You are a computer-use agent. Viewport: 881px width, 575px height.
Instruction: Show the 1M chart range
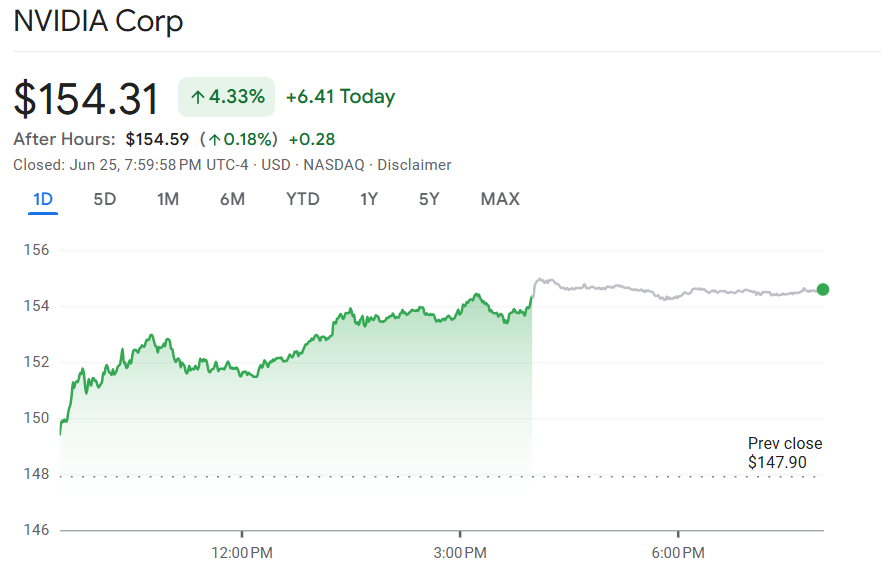tap(168, 199)
